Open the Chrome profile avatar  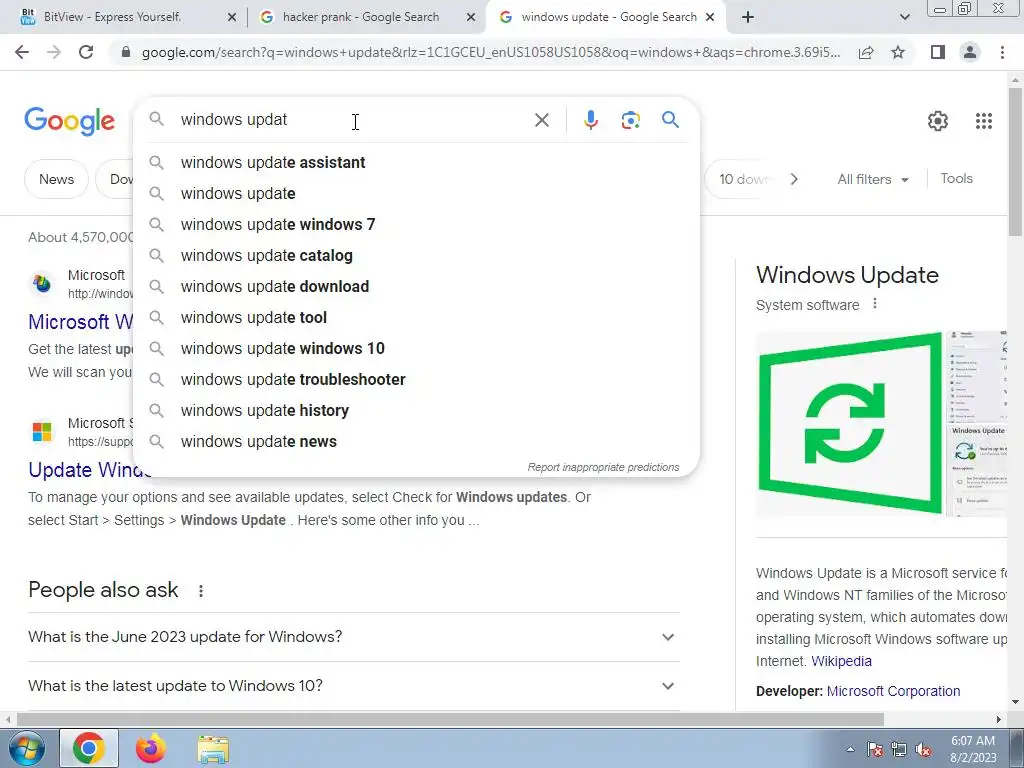(x=970, y=52)
